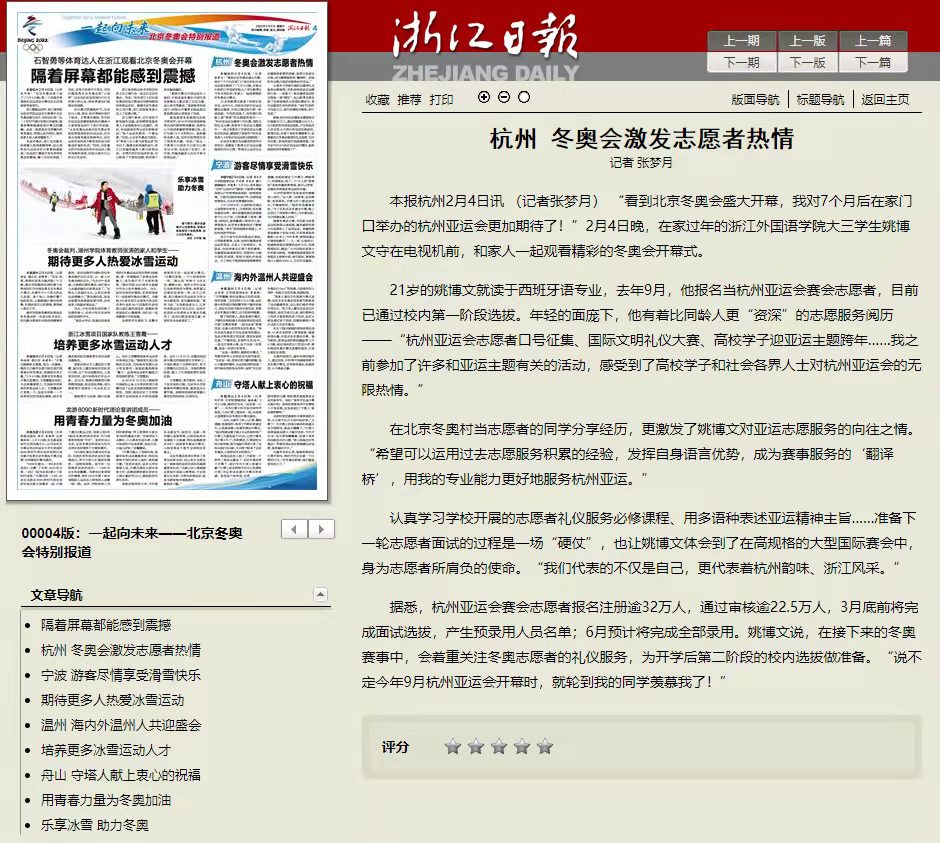
Task: Click 收藏 to bookmark the article
Action: pyautogui.click(x=377, y=99)
